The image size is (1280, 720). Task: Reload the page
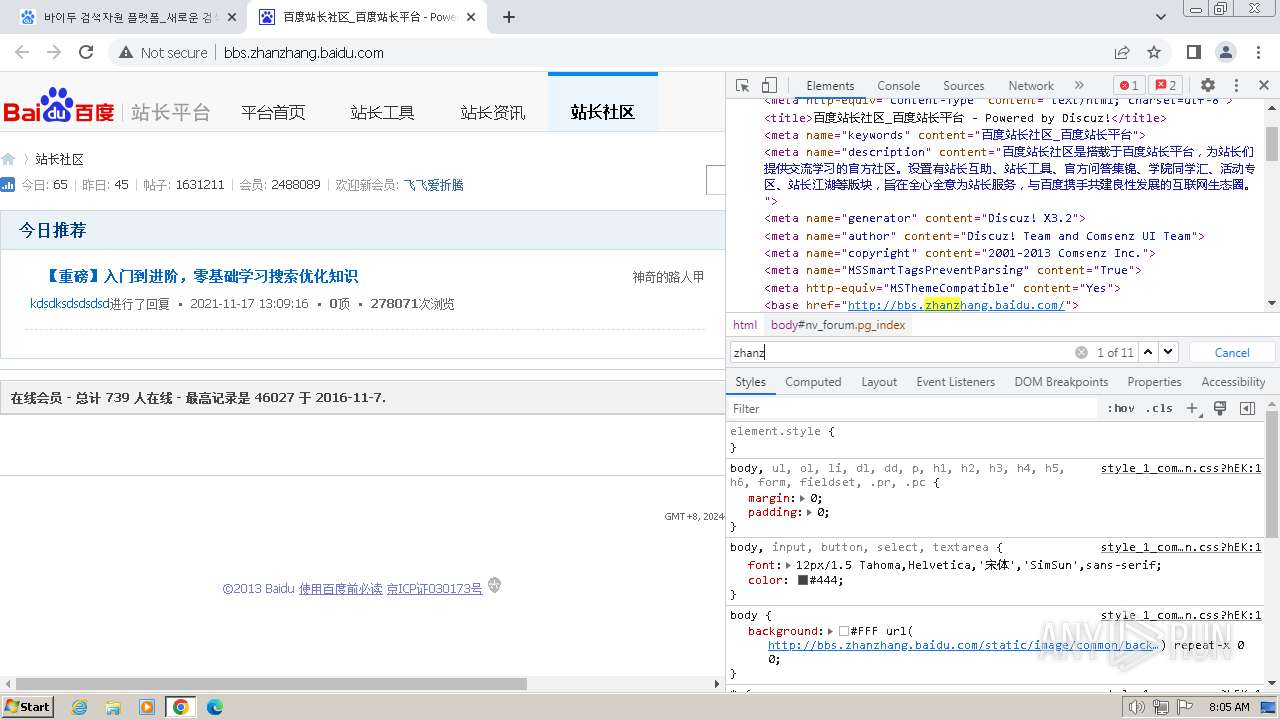coord(86,52)
